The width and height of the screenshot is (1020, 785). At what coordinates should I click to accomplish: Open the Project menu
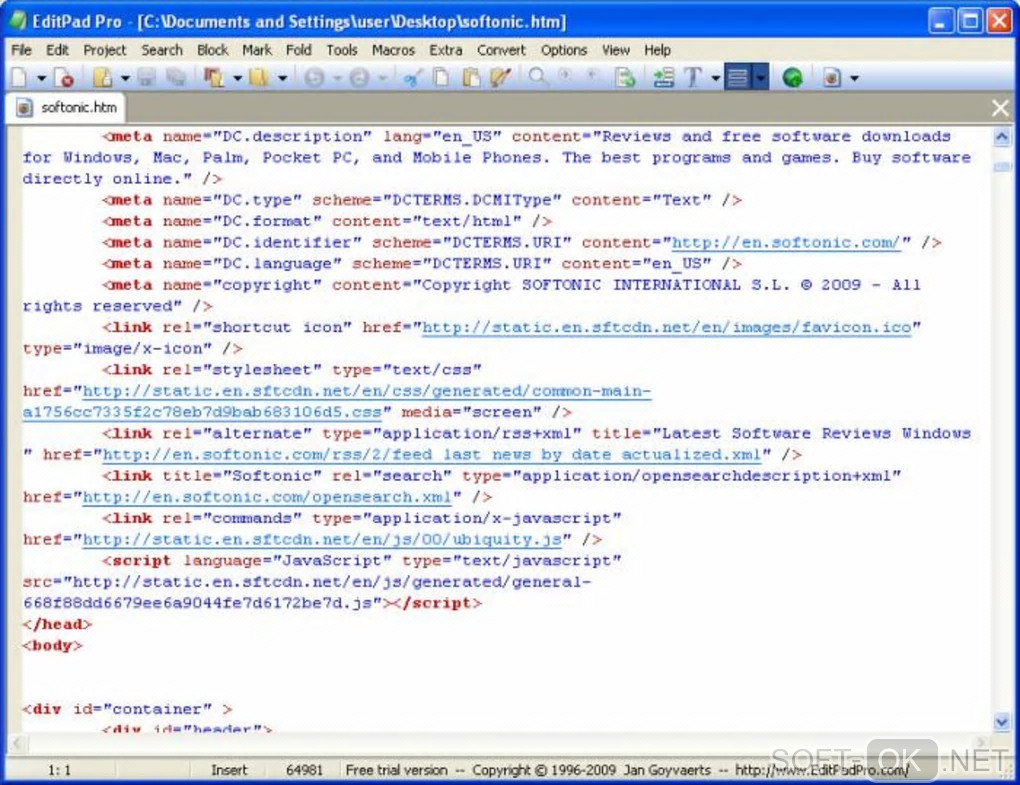click(x=105, y=50)
